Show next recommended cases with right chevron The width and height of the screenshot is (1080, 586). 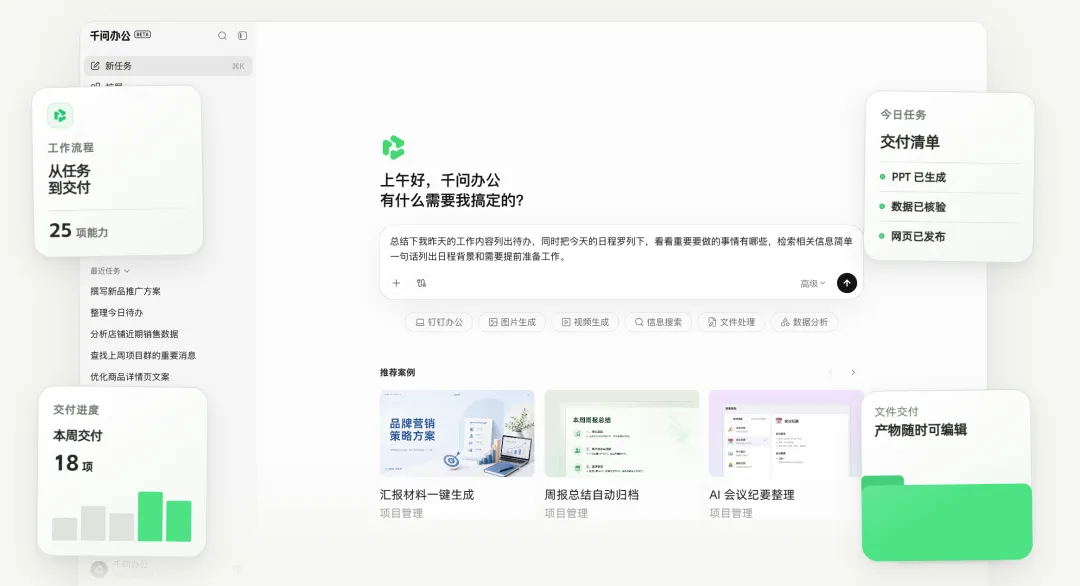[x=853, y=373]
